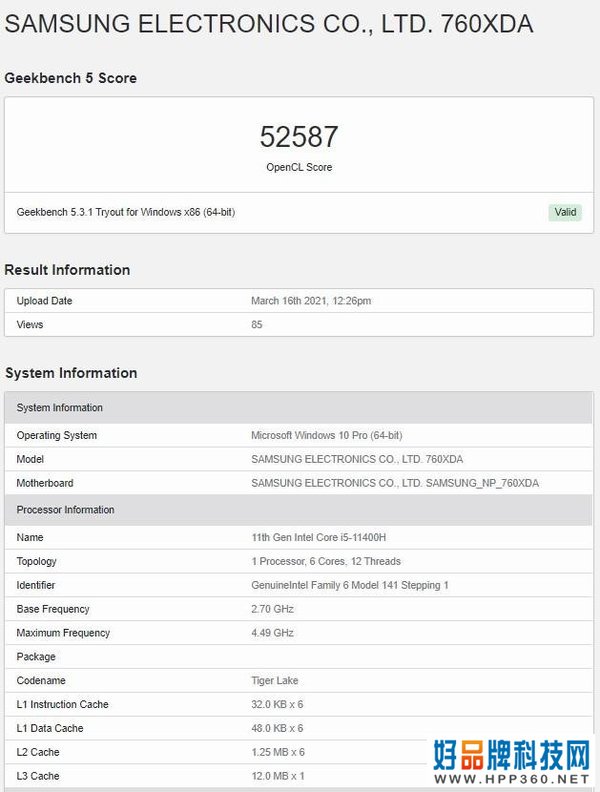
Task: Click the 2.70 GHz base frequency value
Action: point(272,609)
